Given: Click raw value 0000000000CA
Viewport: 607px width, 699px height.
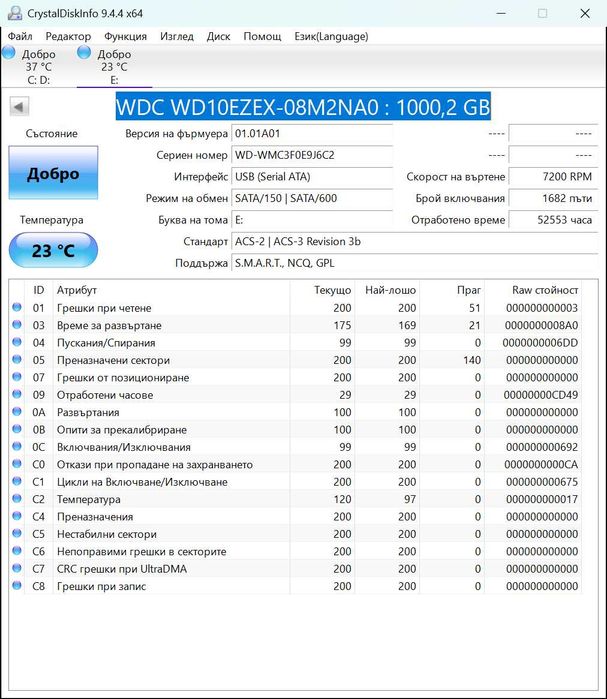Looking at the screenshot, I should pos(541,465).
